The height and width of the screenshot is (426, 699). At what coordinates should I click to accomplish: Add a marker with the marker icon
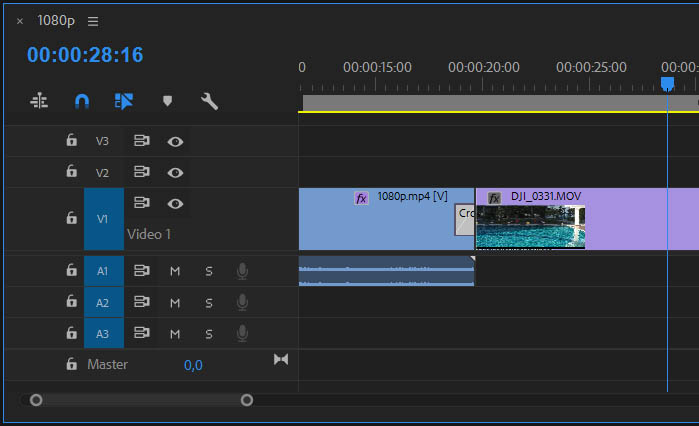[x=167, y=101]
